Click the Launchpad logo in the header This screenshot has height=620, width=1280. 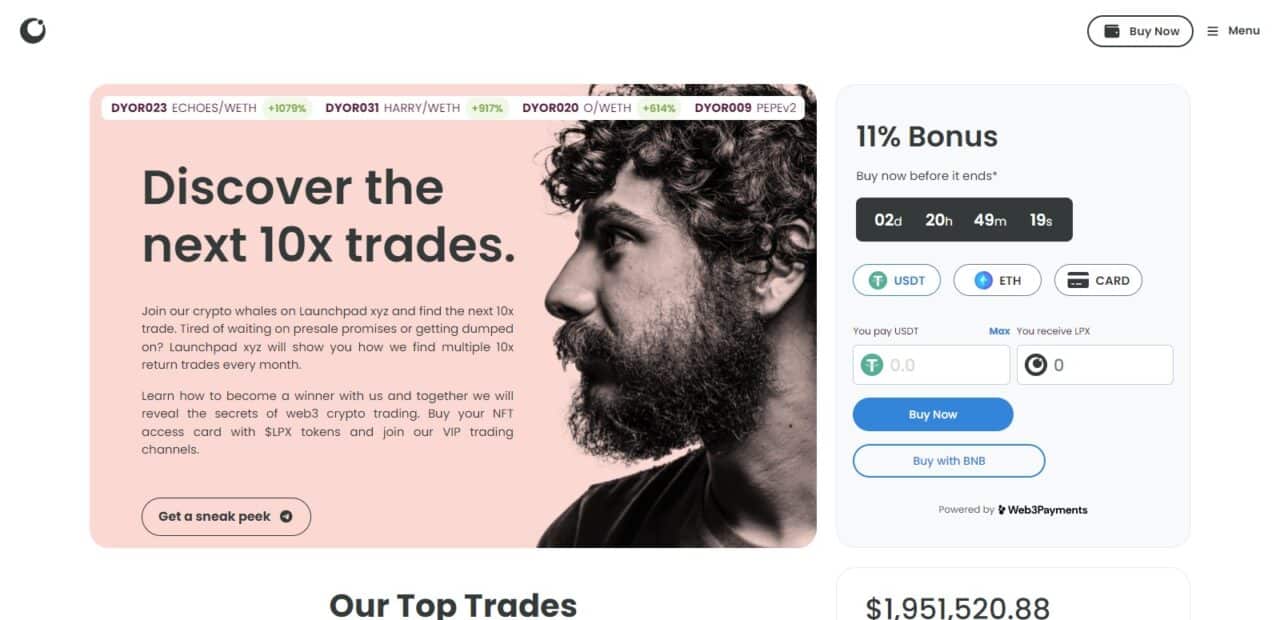(x=33, y=31)
